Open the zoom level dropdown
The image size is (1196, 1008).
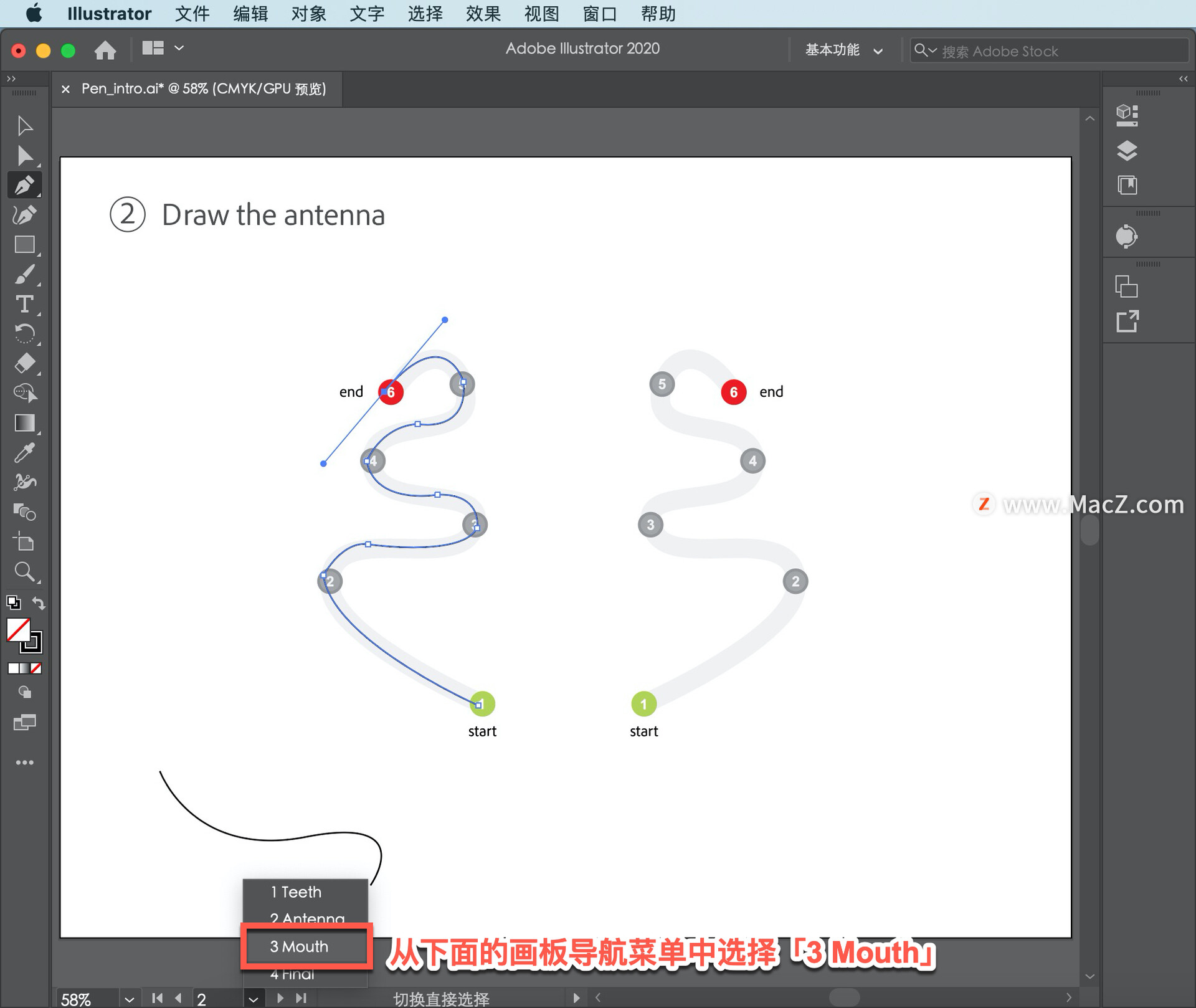[x=129, y=999]
